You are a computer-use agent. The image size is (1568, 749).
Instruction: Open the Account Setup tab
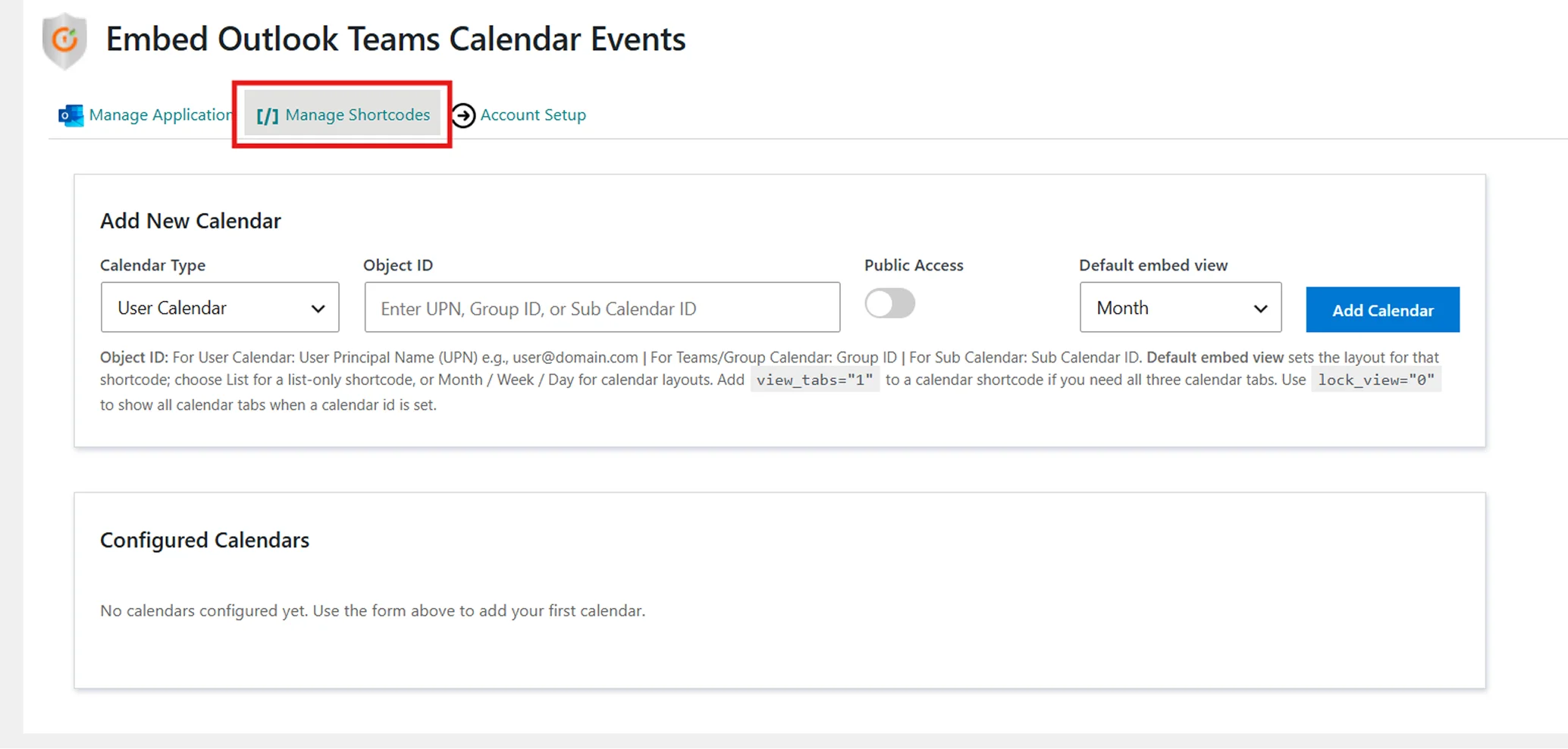tap(519, 114)
